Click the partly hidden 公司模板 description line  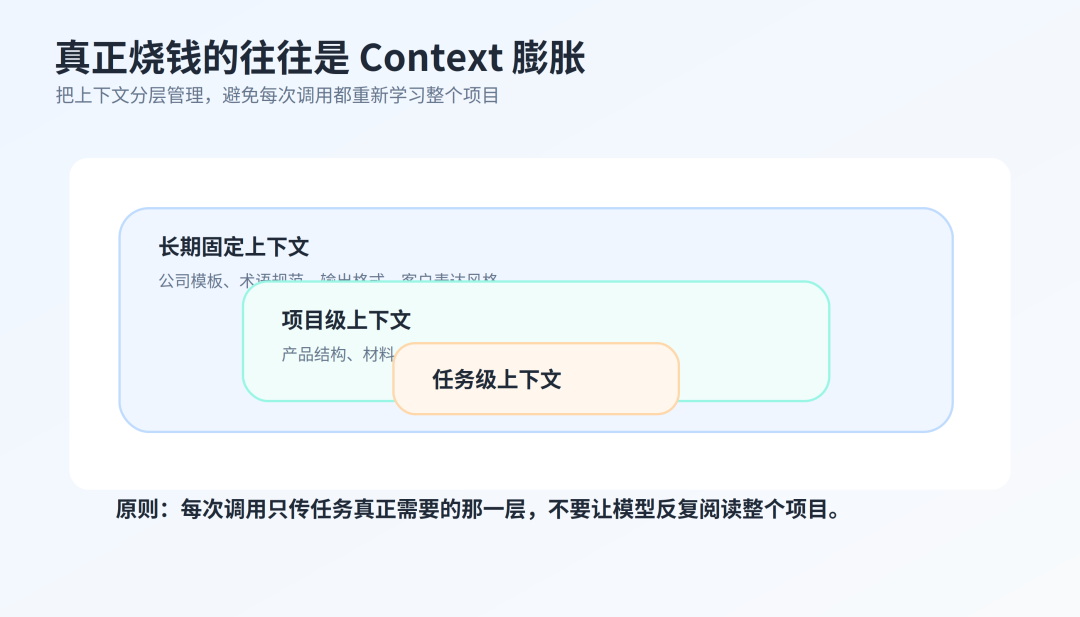pyautogui.click(x=328, y=278)
